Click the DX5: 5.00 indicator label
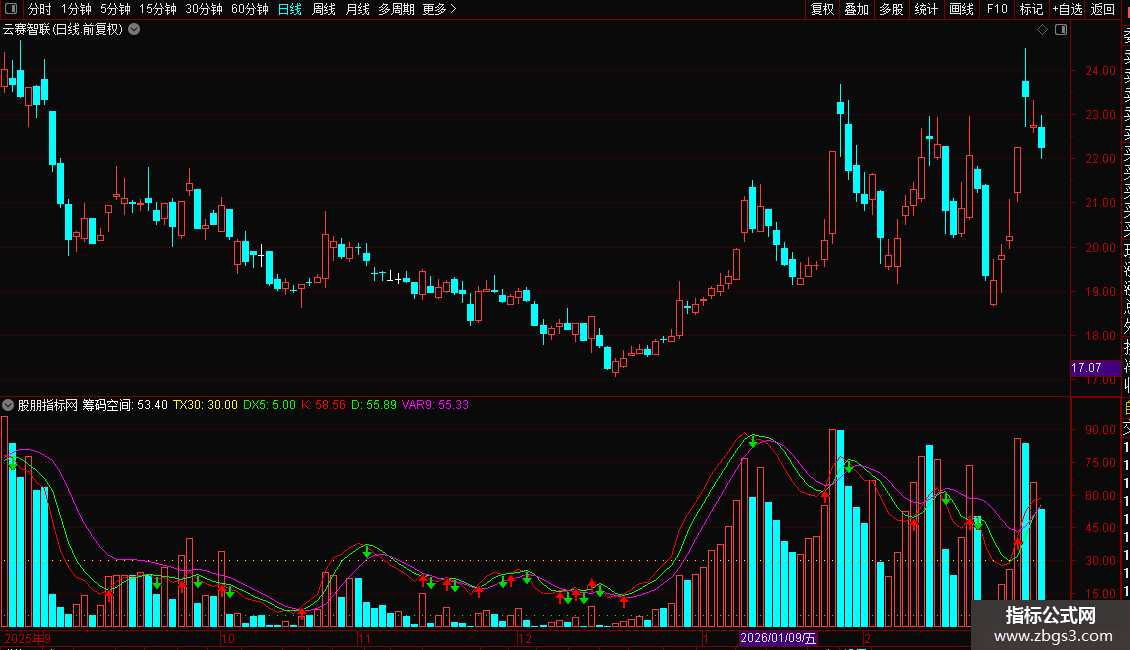This screenshot has height=650, width=1130. [270, 405]
